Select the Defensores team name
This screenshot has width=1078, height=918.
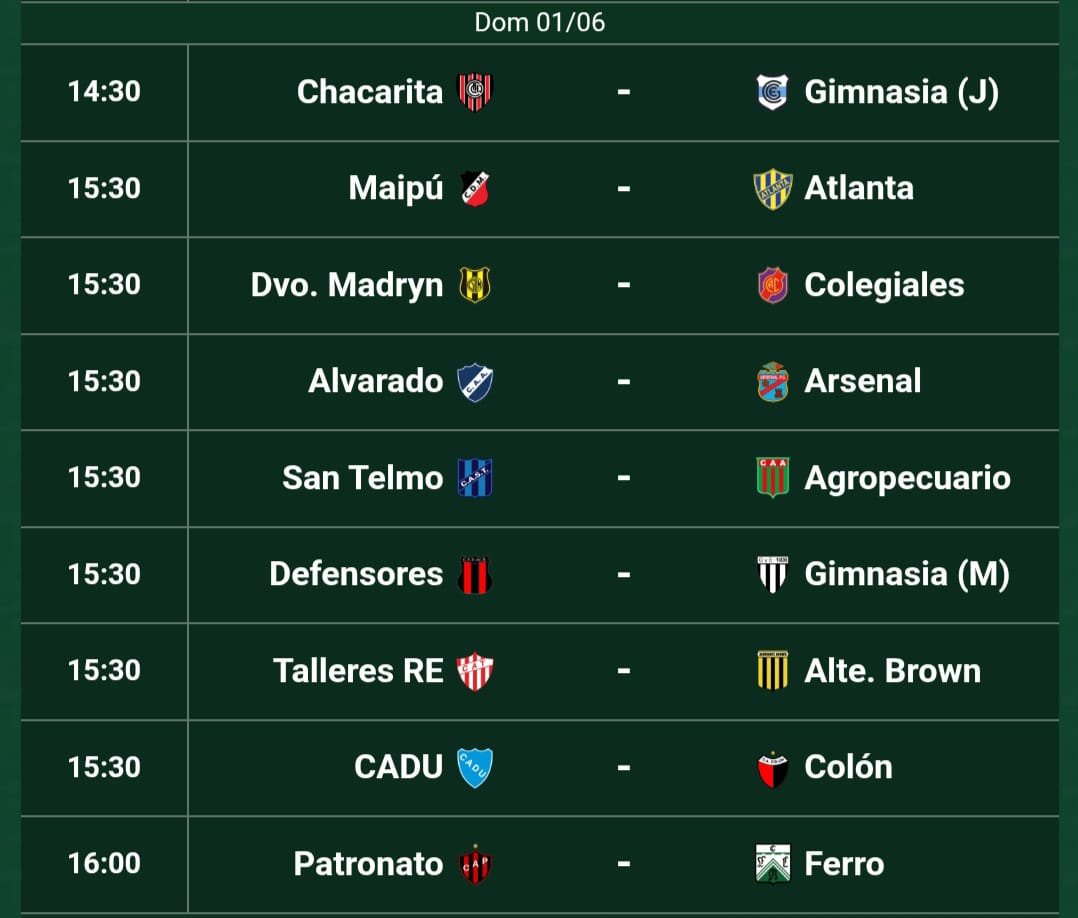356,574
